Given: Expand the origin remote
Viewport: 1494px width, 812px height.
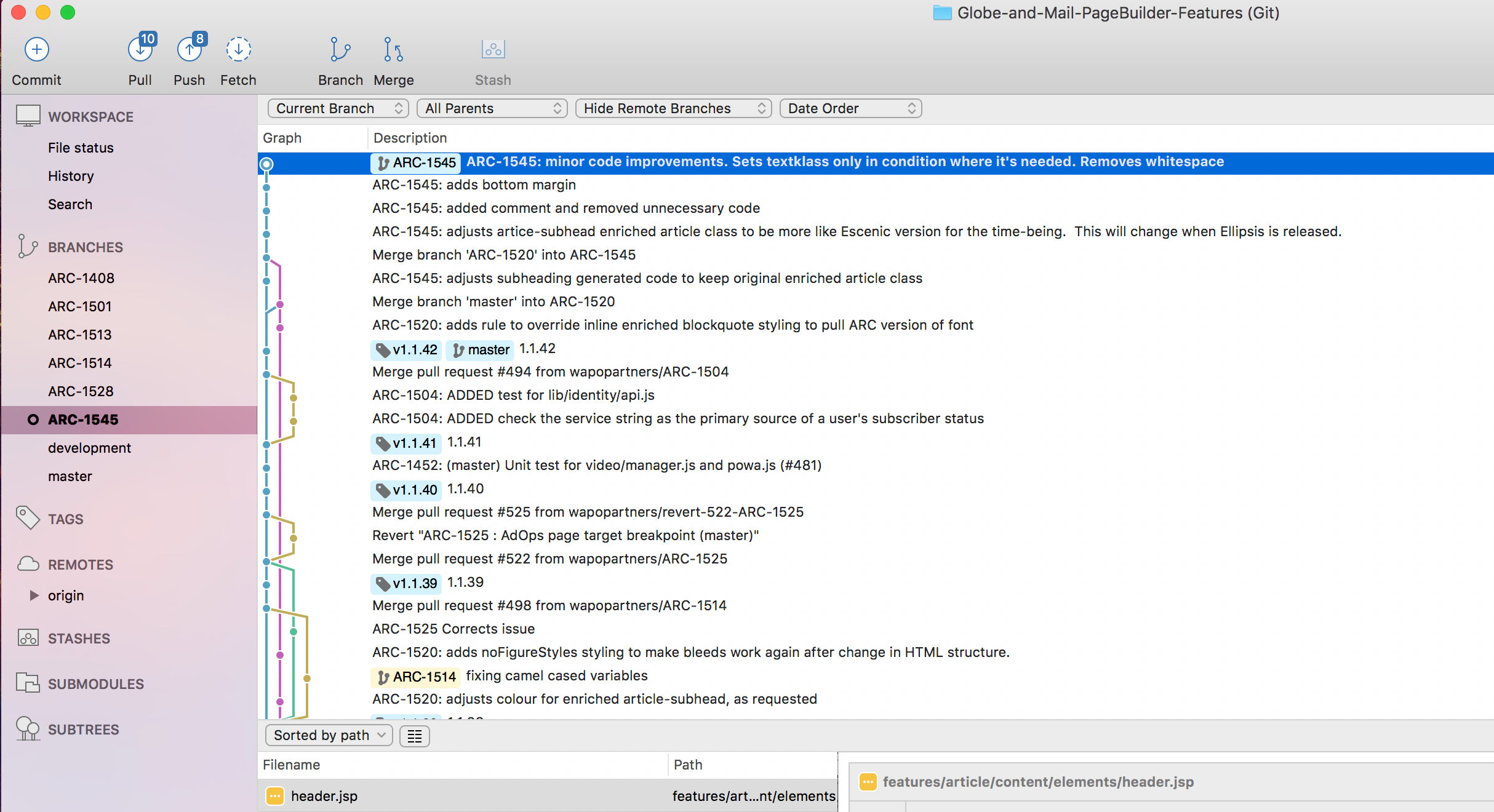Looking at the screenshot, I should [x=34, y=595].
